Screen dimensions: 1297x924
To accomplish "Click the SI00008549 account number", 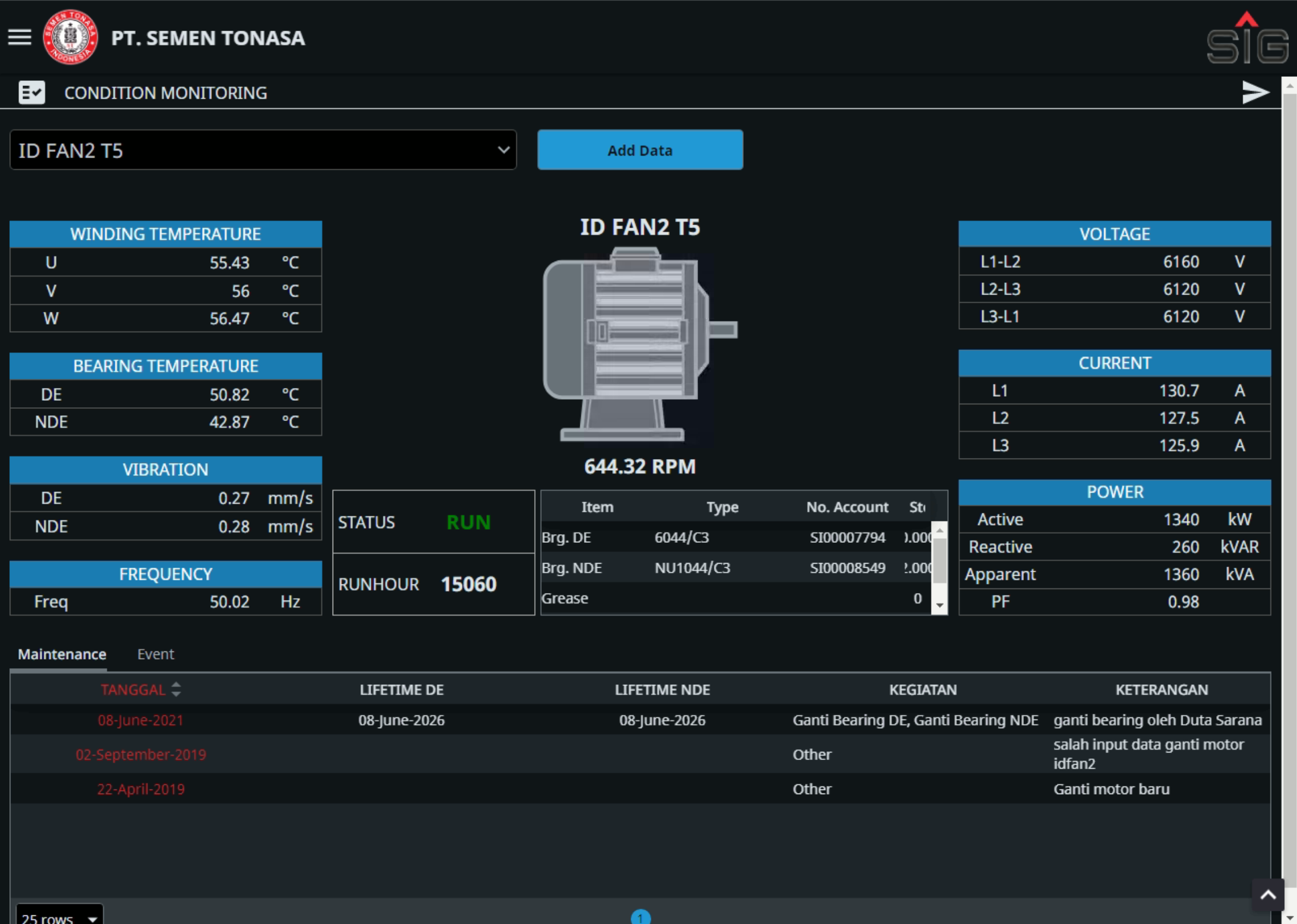I will tap(847, 568).
